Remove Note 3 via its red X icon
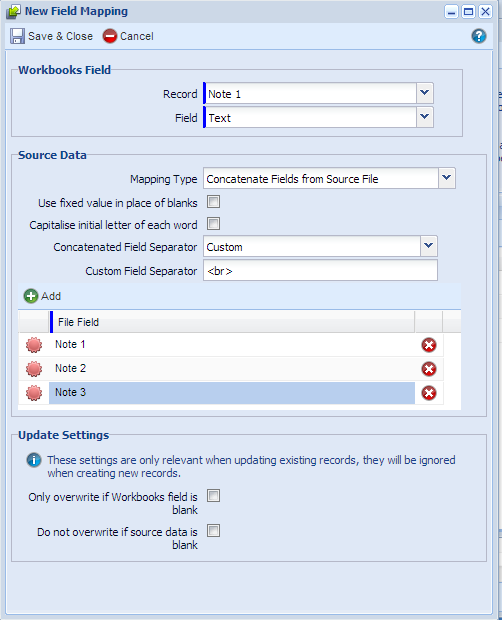This screenshot has height=620, width=502. [429, 393]
